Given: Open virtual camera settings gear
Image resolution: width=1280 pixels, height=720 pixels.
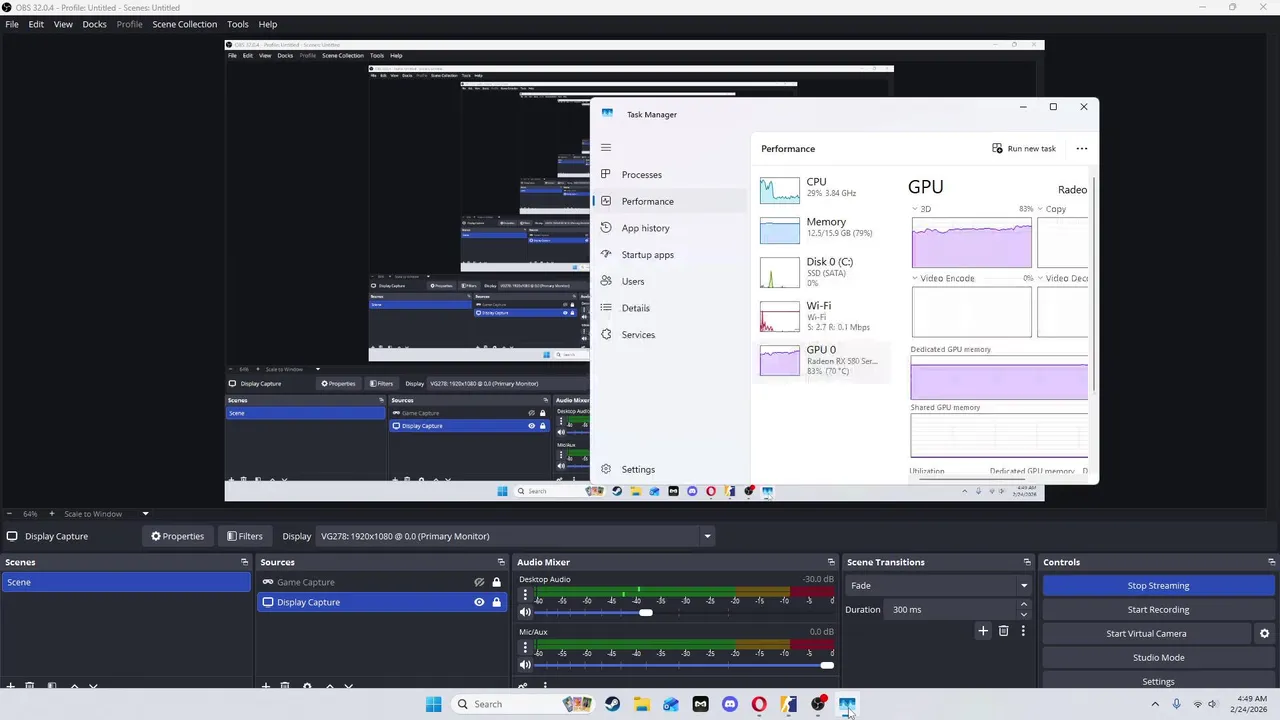Looking at the screenshot, I should pos(1264,634).
